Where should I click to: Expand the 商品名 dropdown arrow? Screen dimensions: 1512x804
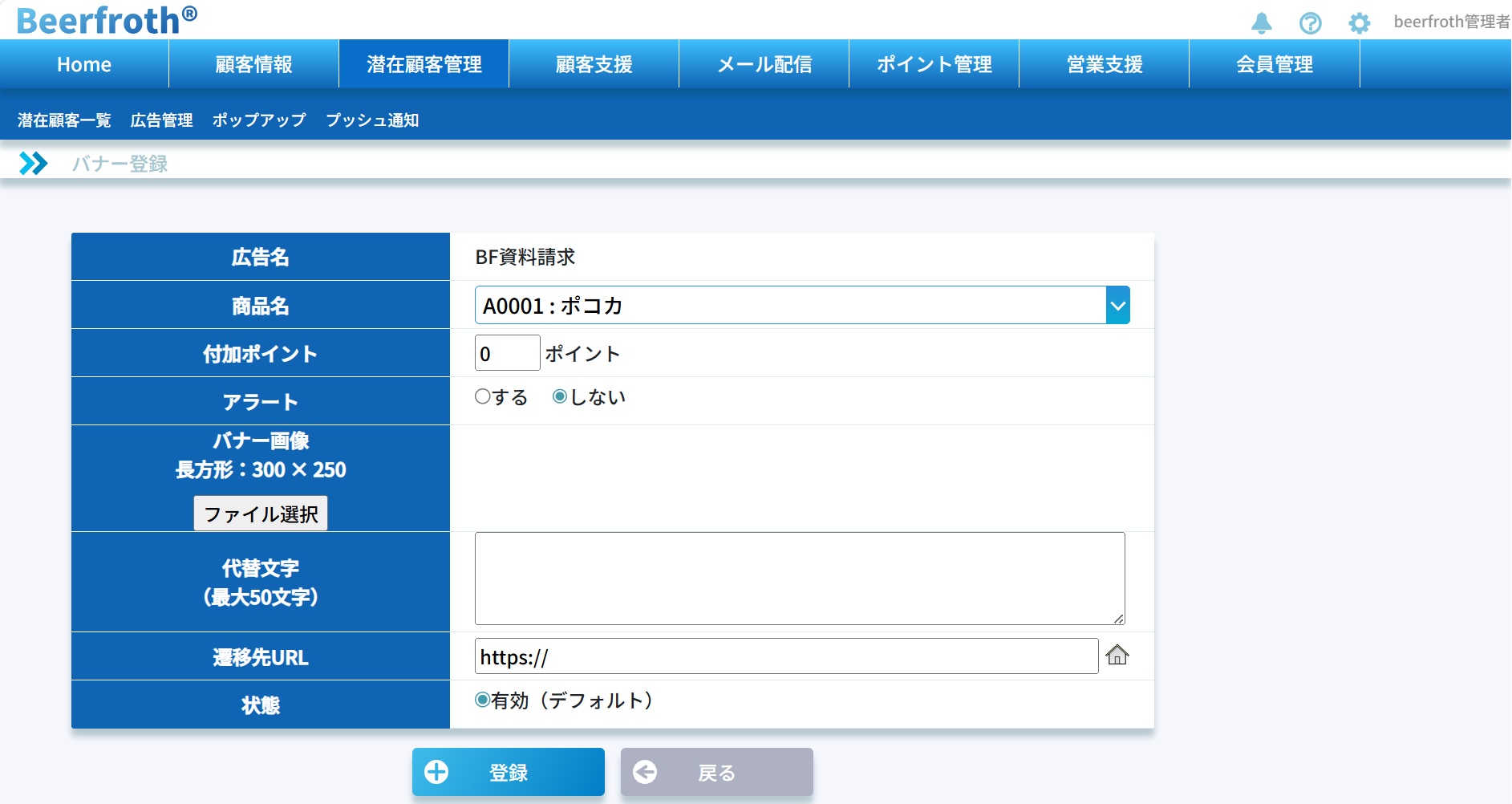(1117, 306)
